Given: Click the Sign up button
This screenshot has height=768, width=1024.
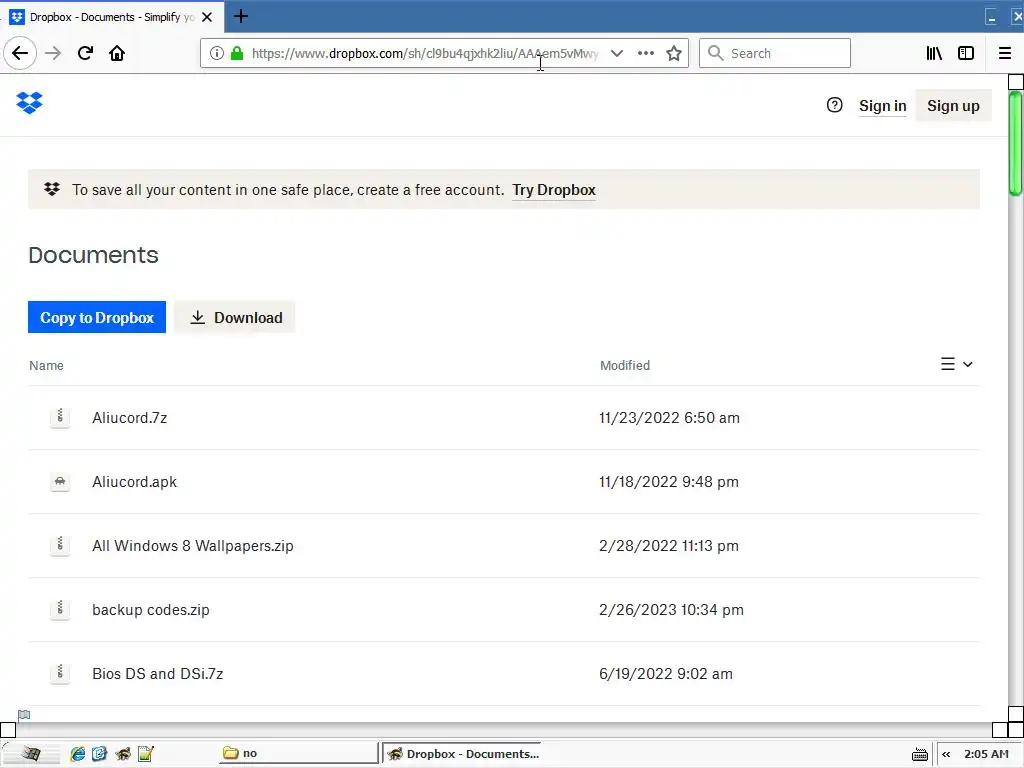Looking at the screenshot, I should [953, 106].
